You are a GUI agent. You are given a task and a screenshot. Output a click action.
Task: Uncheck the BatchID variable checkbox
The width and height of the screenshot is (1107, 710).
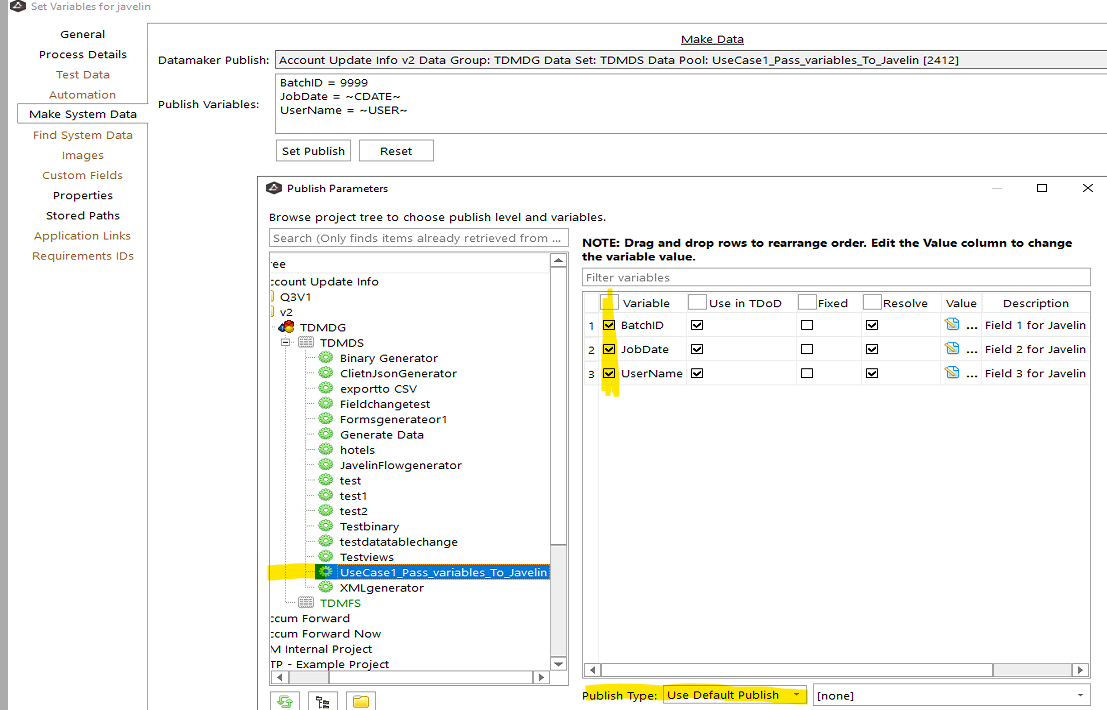pos(609,325)
